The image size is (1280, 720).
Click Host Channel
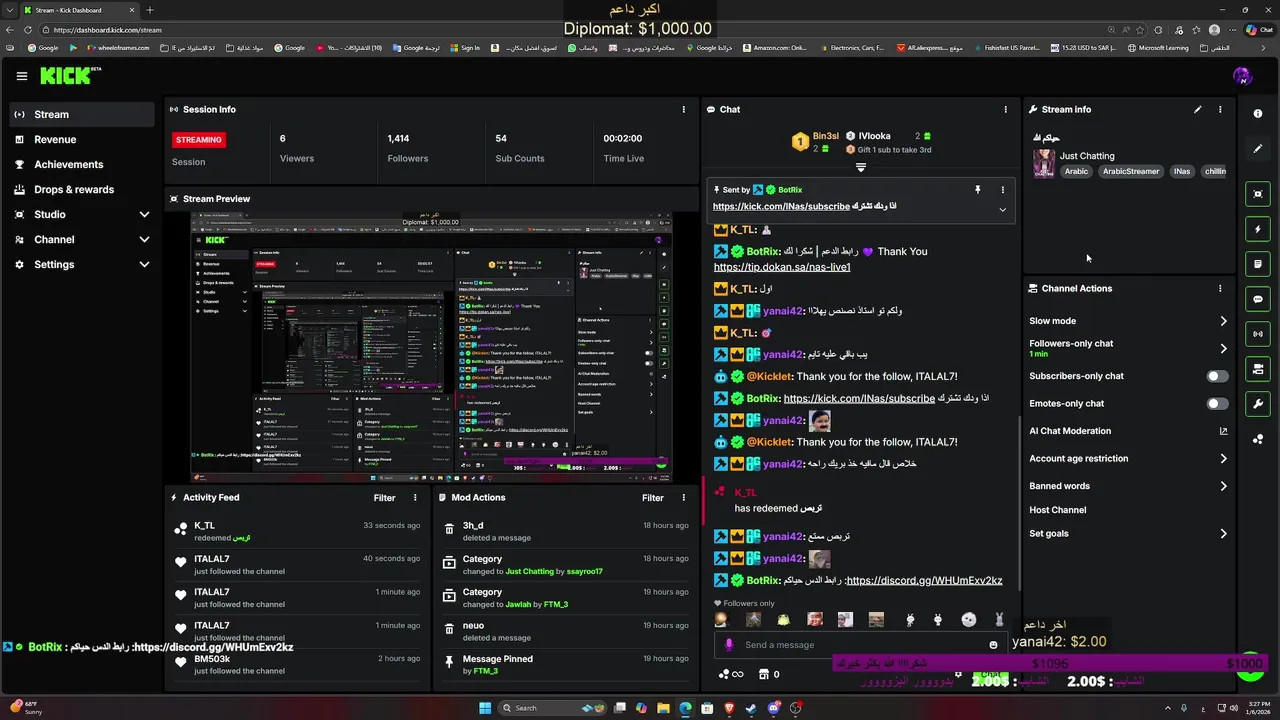pos(1057,510)
